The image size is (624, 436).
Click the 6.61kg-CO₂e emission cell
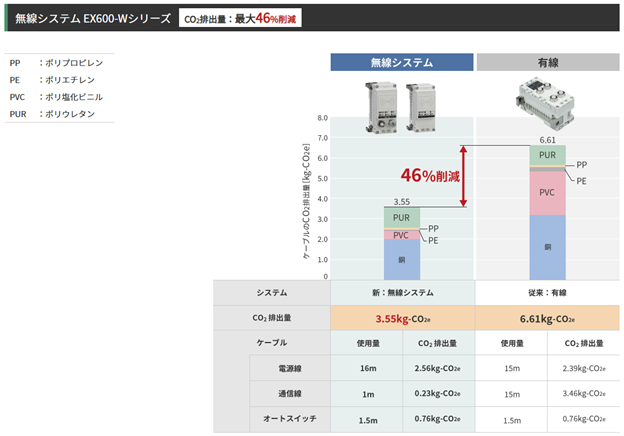tap(546, 318)
